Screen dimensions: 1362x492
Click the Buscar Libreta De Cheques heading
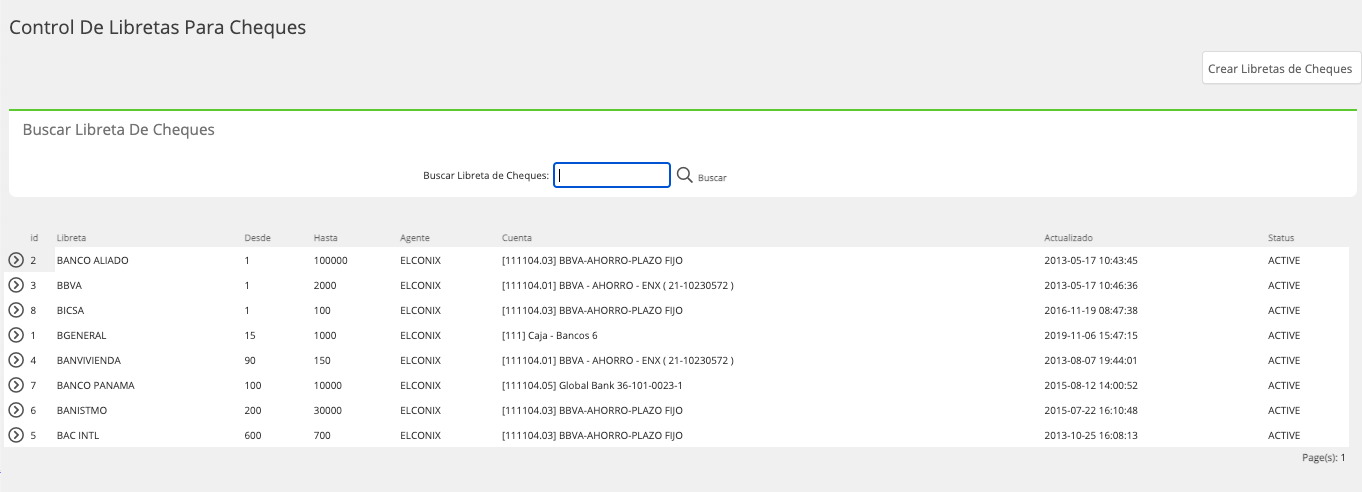(x=118, y=130)
